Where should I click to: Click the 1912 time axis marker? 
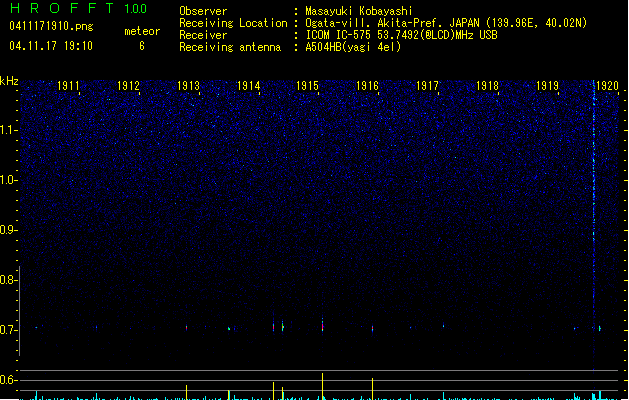click(x=128, y=86)
